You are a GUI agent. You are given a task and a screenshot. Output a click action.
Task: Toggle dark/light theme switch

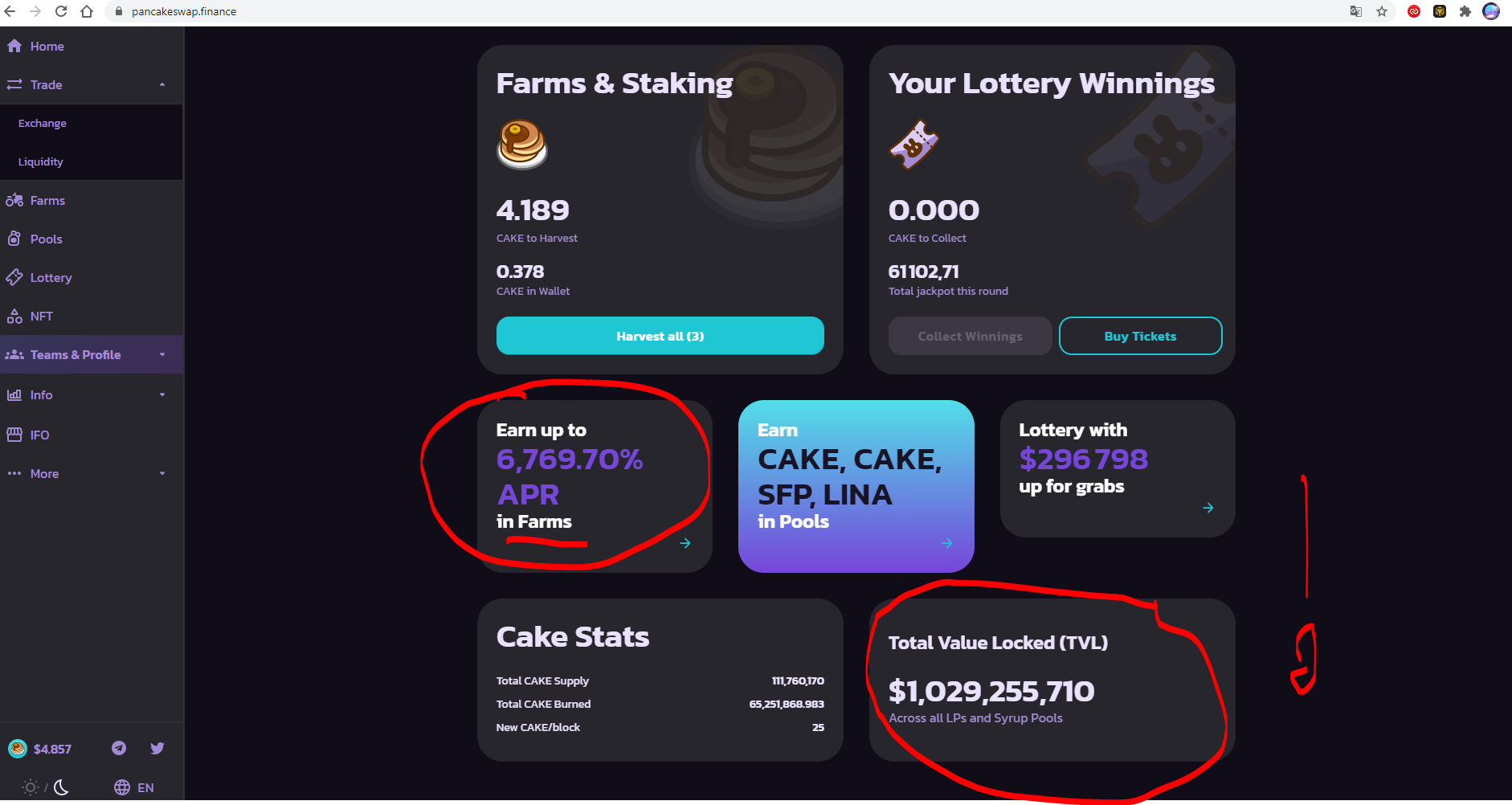[45, 787]
